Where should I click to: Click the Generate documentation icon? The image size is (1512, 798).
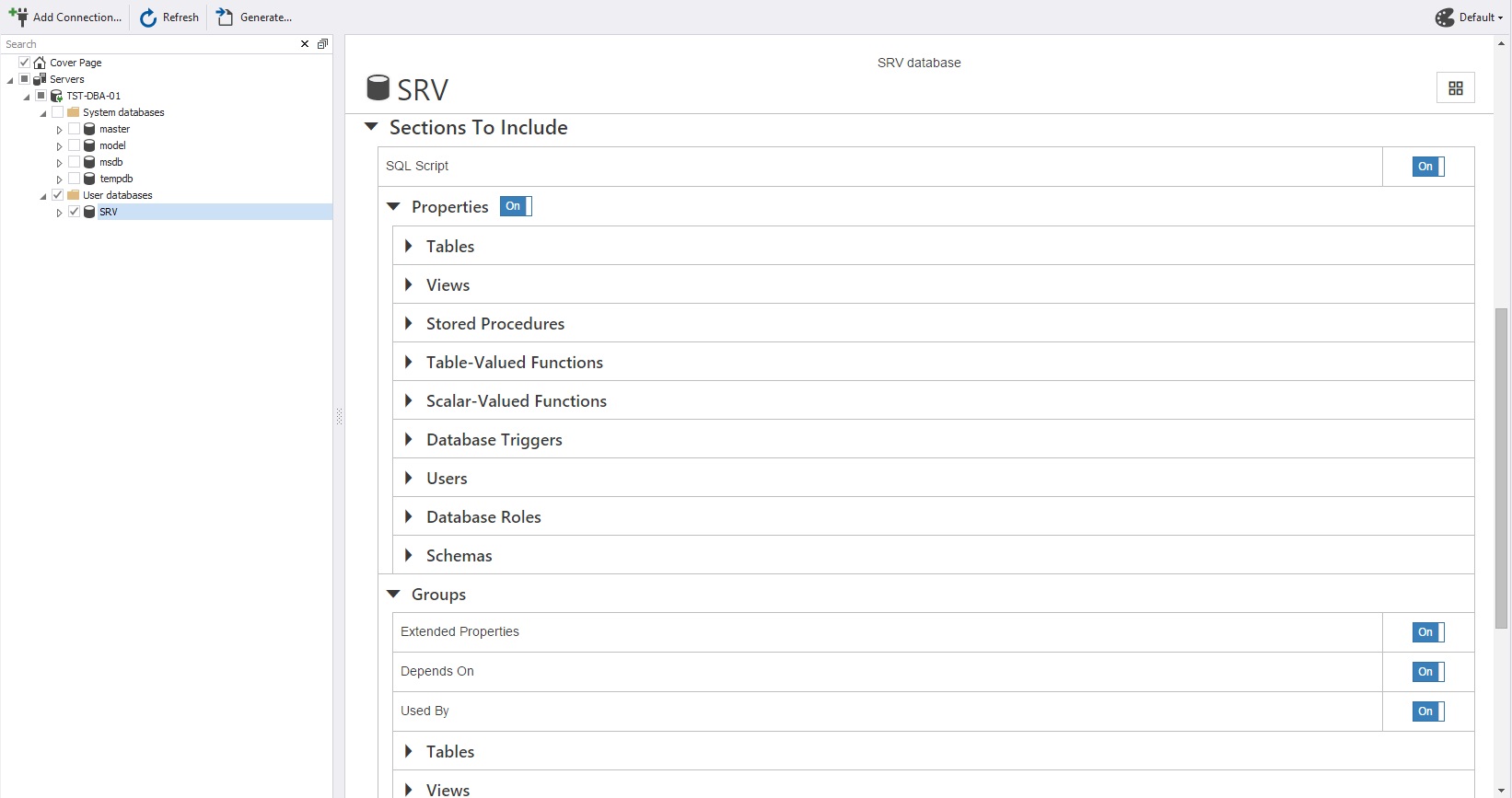tap(225, 17)
